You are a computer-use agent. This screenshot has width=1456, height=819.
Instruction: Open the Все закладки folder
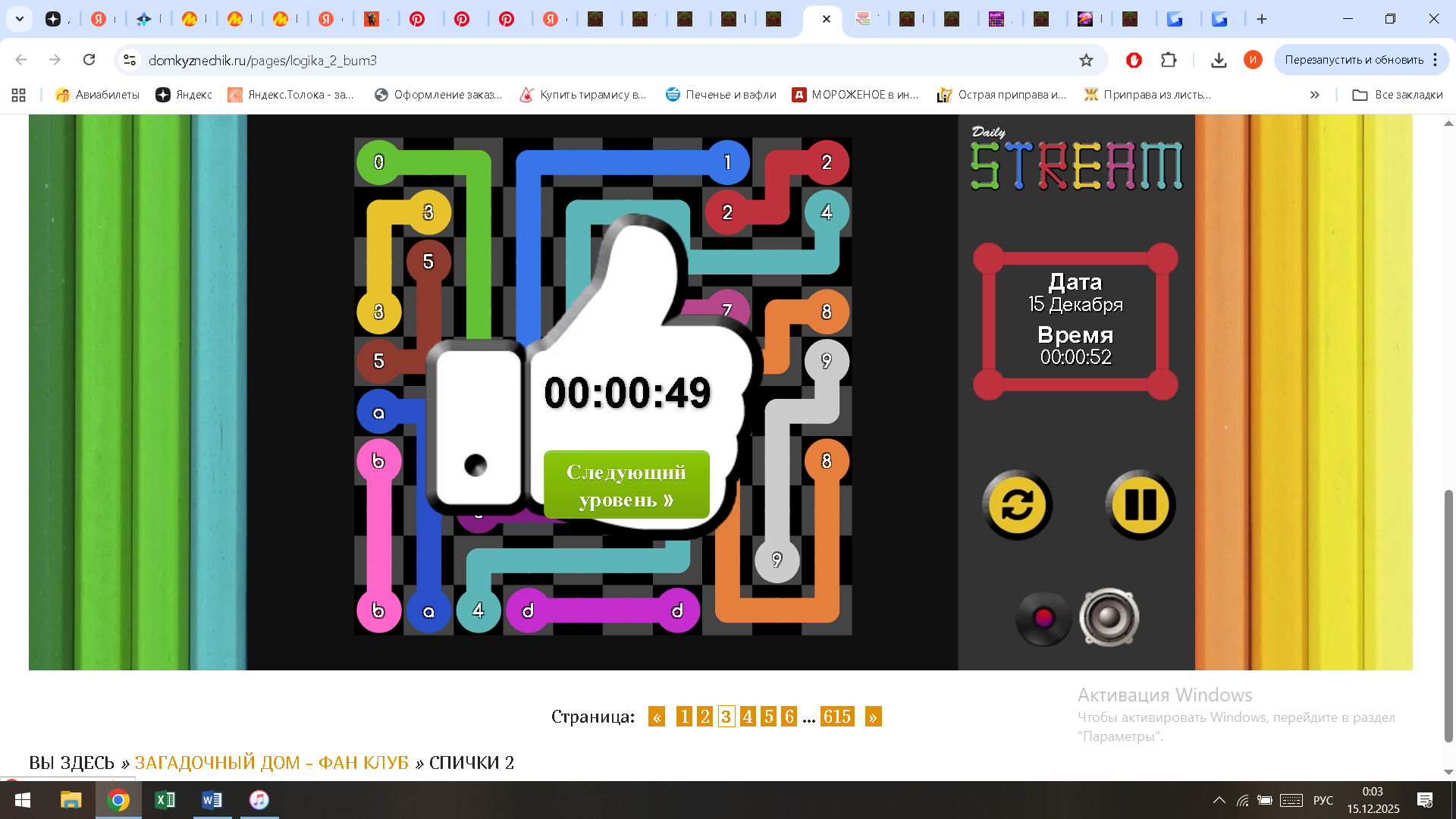1398,95
